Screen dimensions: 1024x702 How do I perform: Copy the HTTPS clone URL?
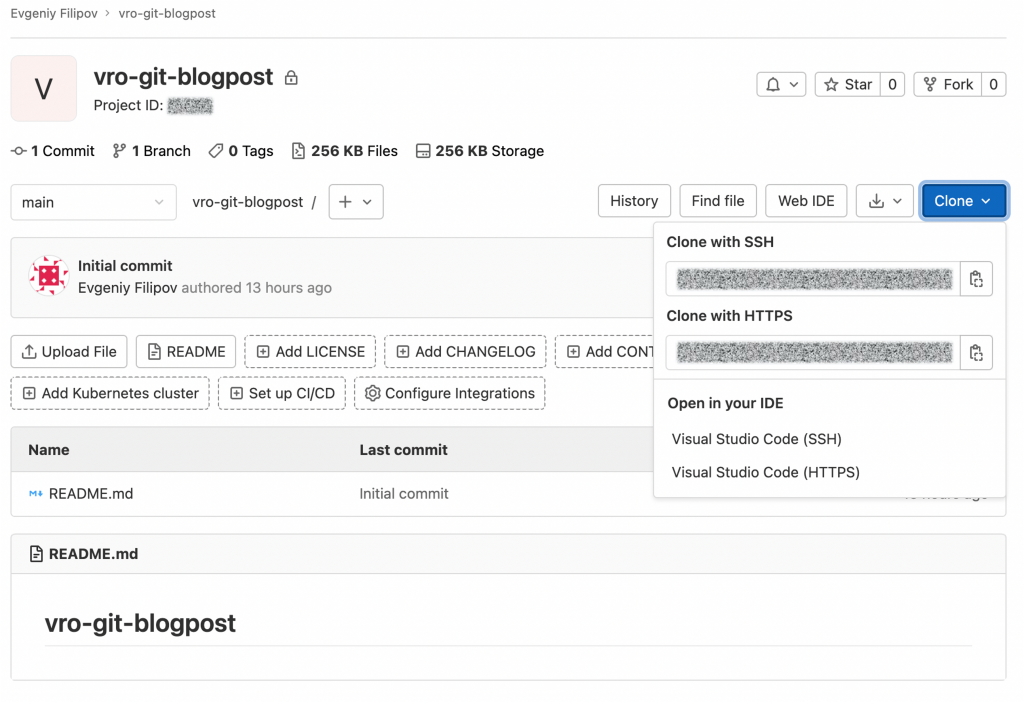976,352
